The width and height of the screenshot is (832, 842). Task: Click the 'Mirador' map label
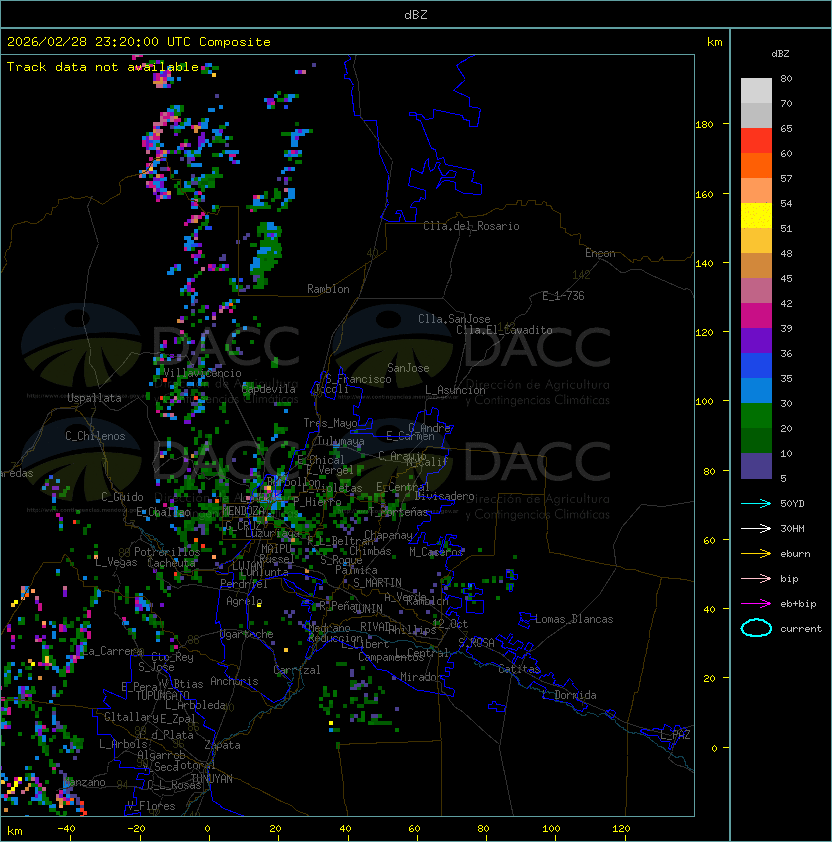[422, 677]
